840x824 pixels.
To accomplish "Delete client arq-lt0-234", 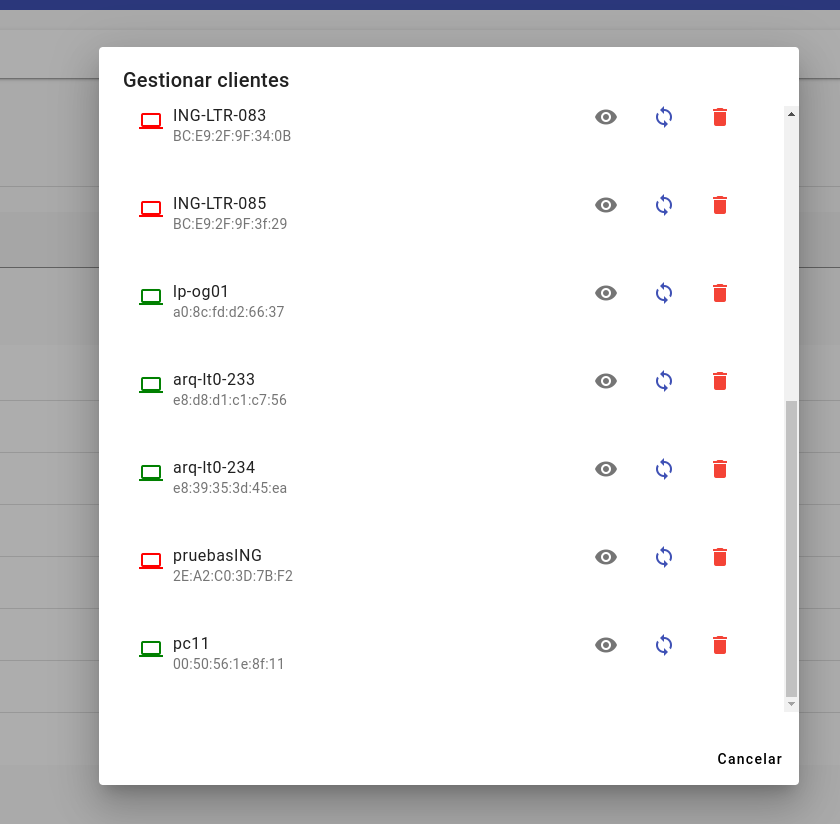I will coord(719,469).
